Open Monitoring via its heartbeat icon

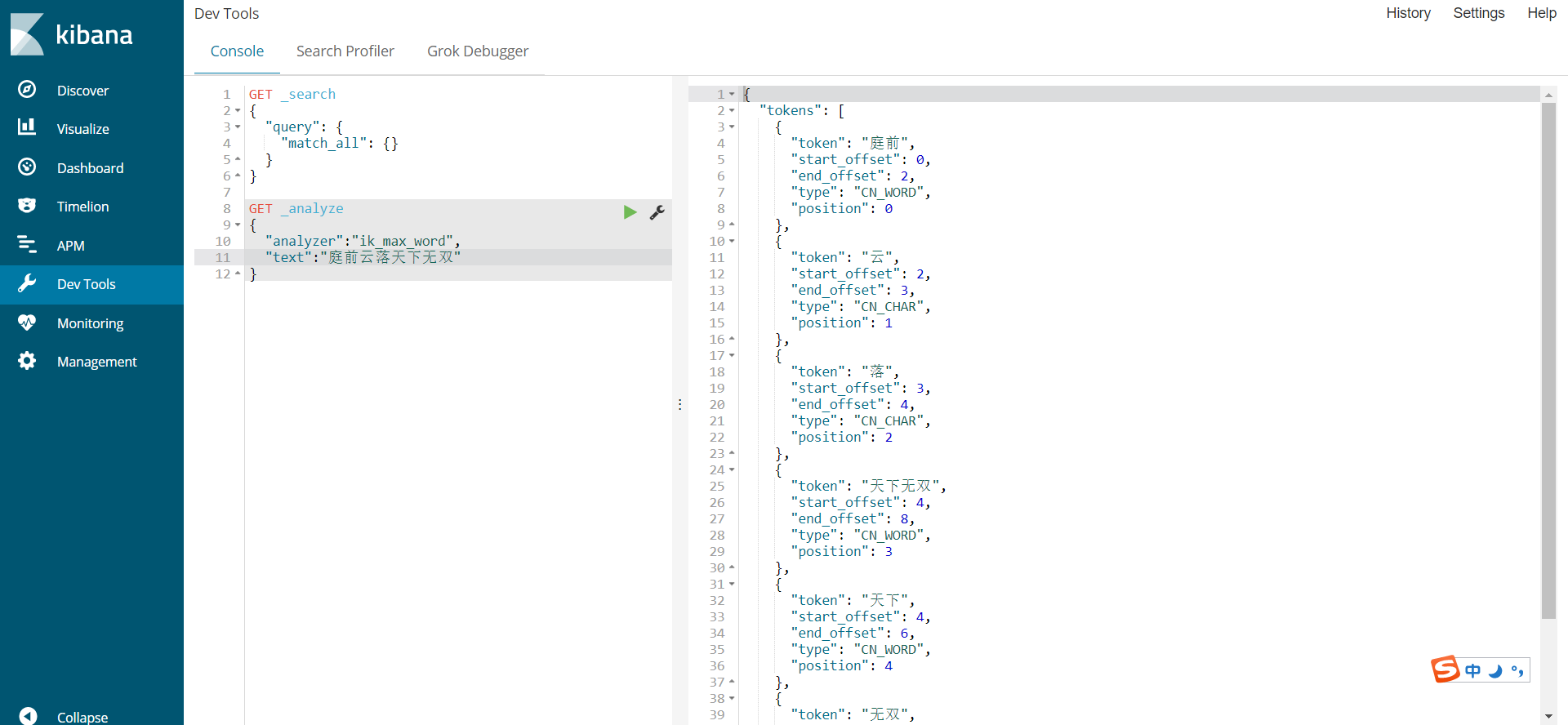click(27, 322)
